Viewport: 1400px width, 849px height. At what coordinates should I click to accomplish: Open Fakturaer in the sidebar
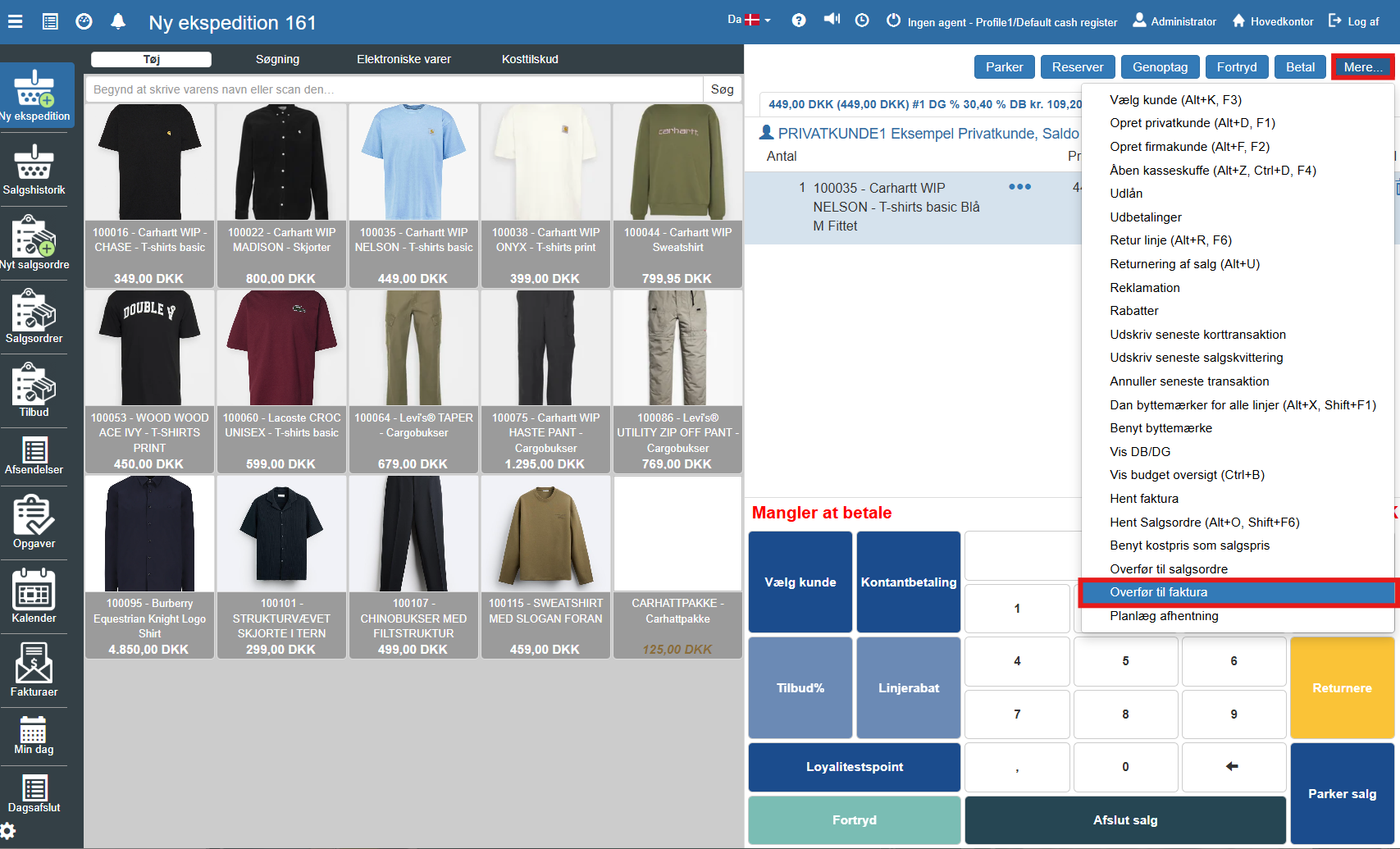(x=34, y=670)
